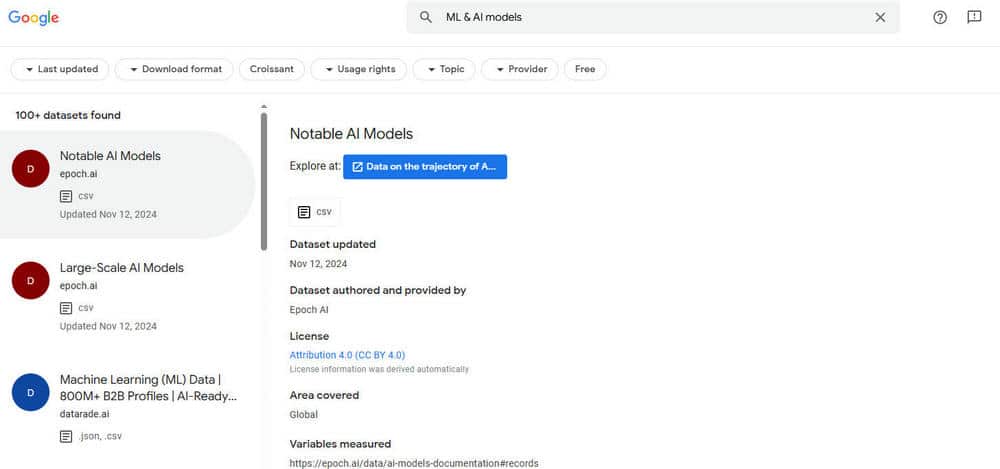Screen dimensions: 1000x469
Task: Click the 100+ datasets found text
Action: tap(68, 115)
